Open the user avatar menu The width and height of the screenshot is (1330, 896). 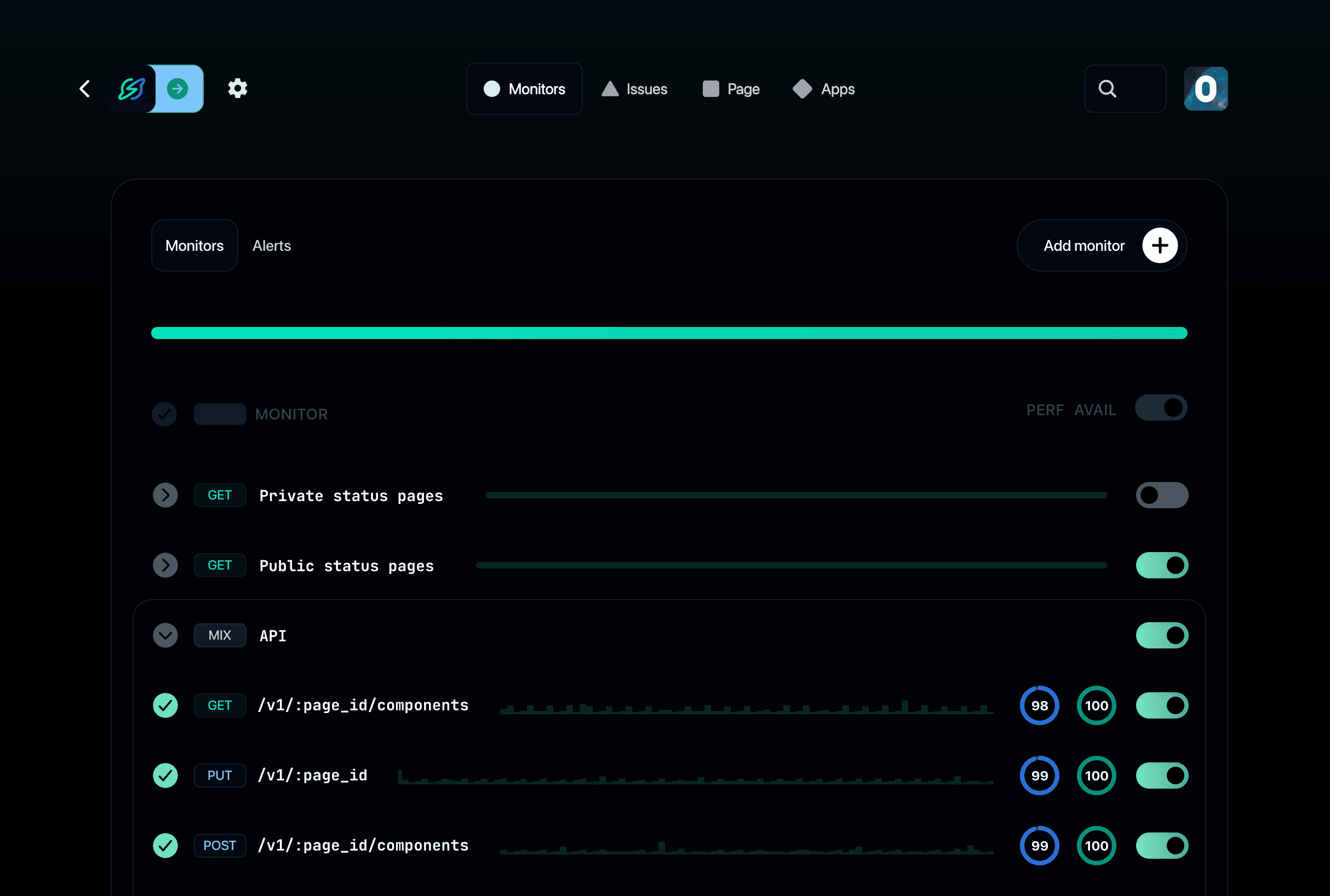[x=1206, y=89]
